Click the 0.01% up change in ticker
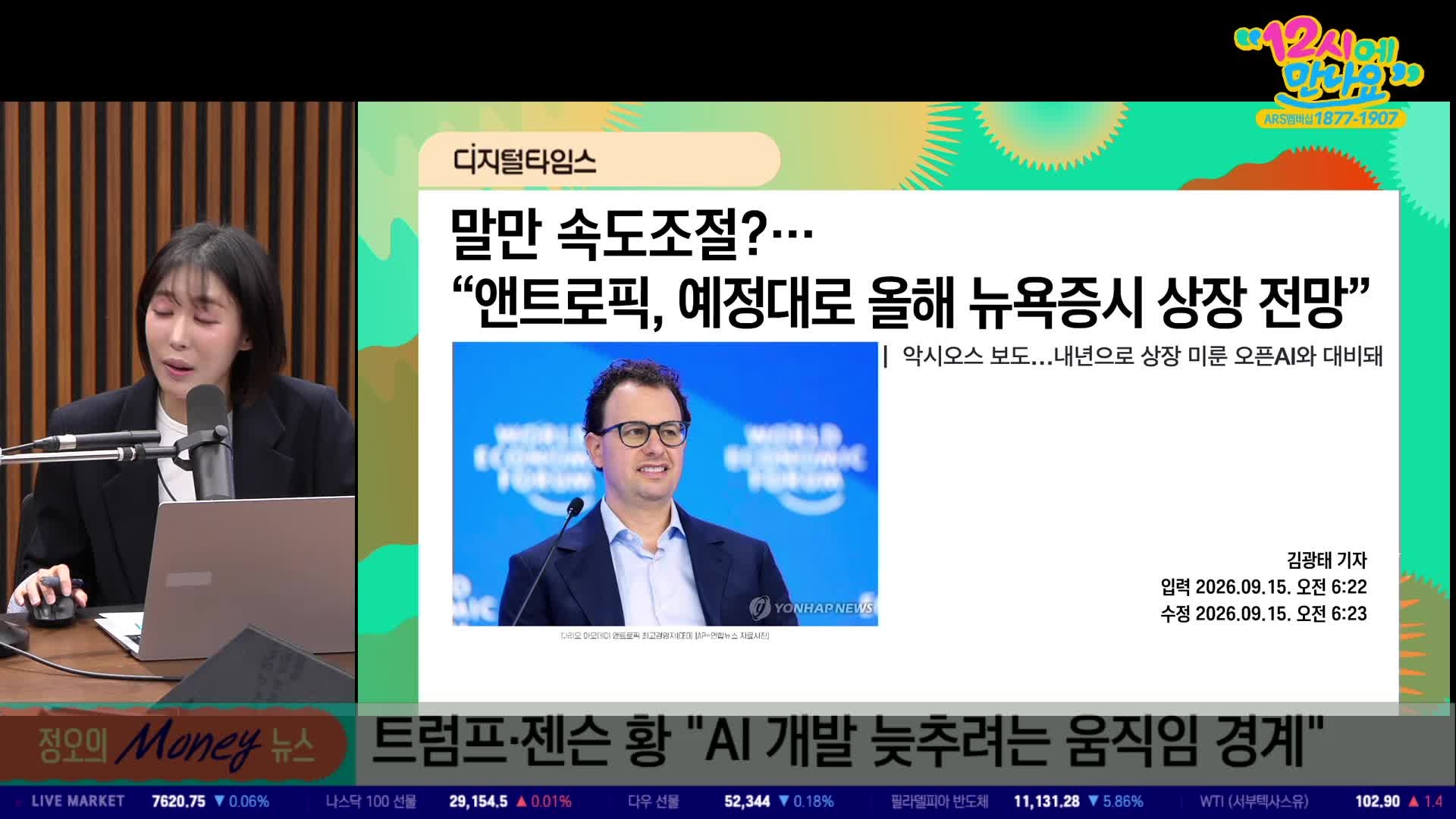Screen dimensions: 1456x819 pos(544,802)
